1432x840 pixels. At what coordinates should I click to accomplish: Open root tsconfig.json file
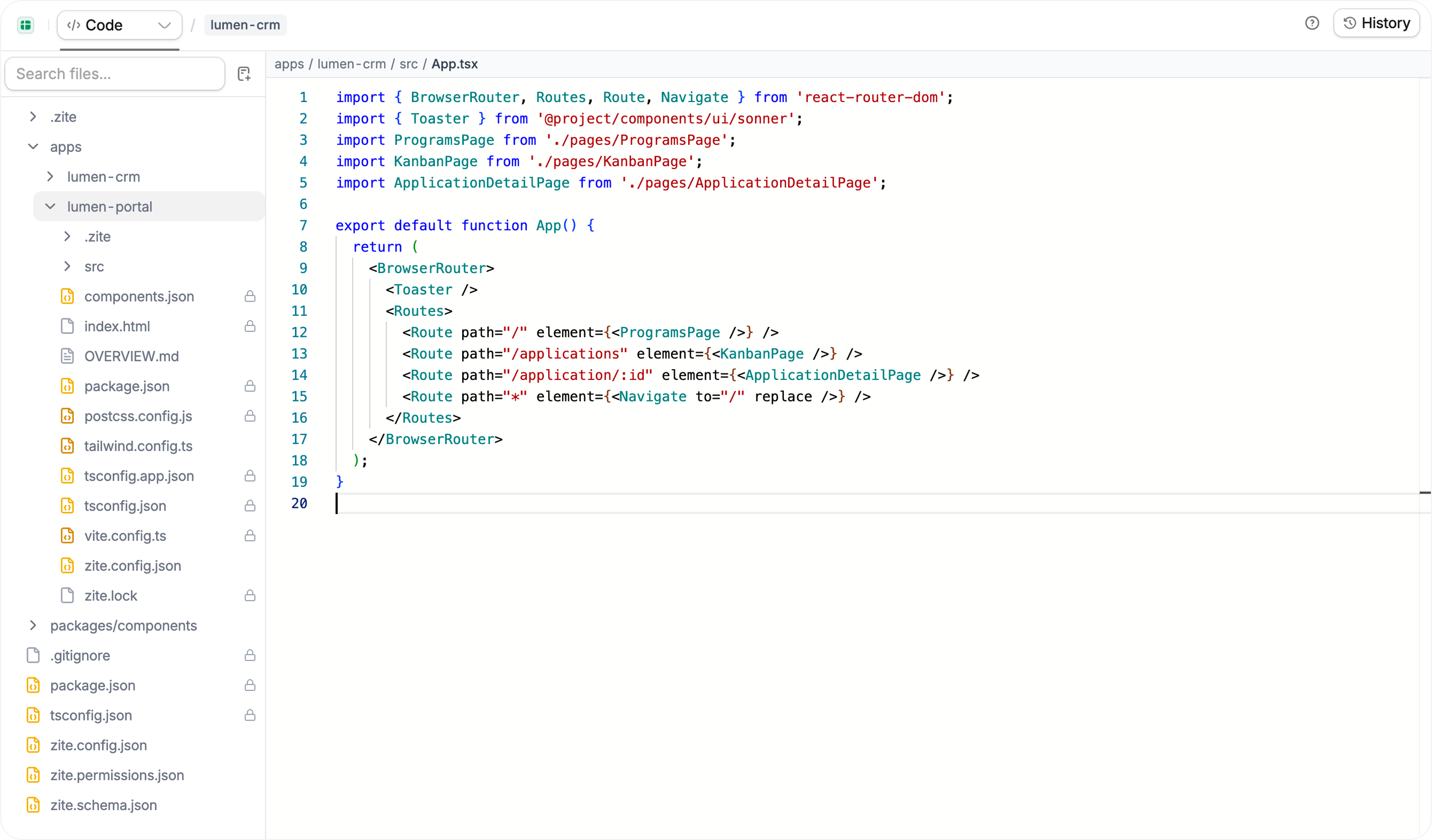click(91, 715)
